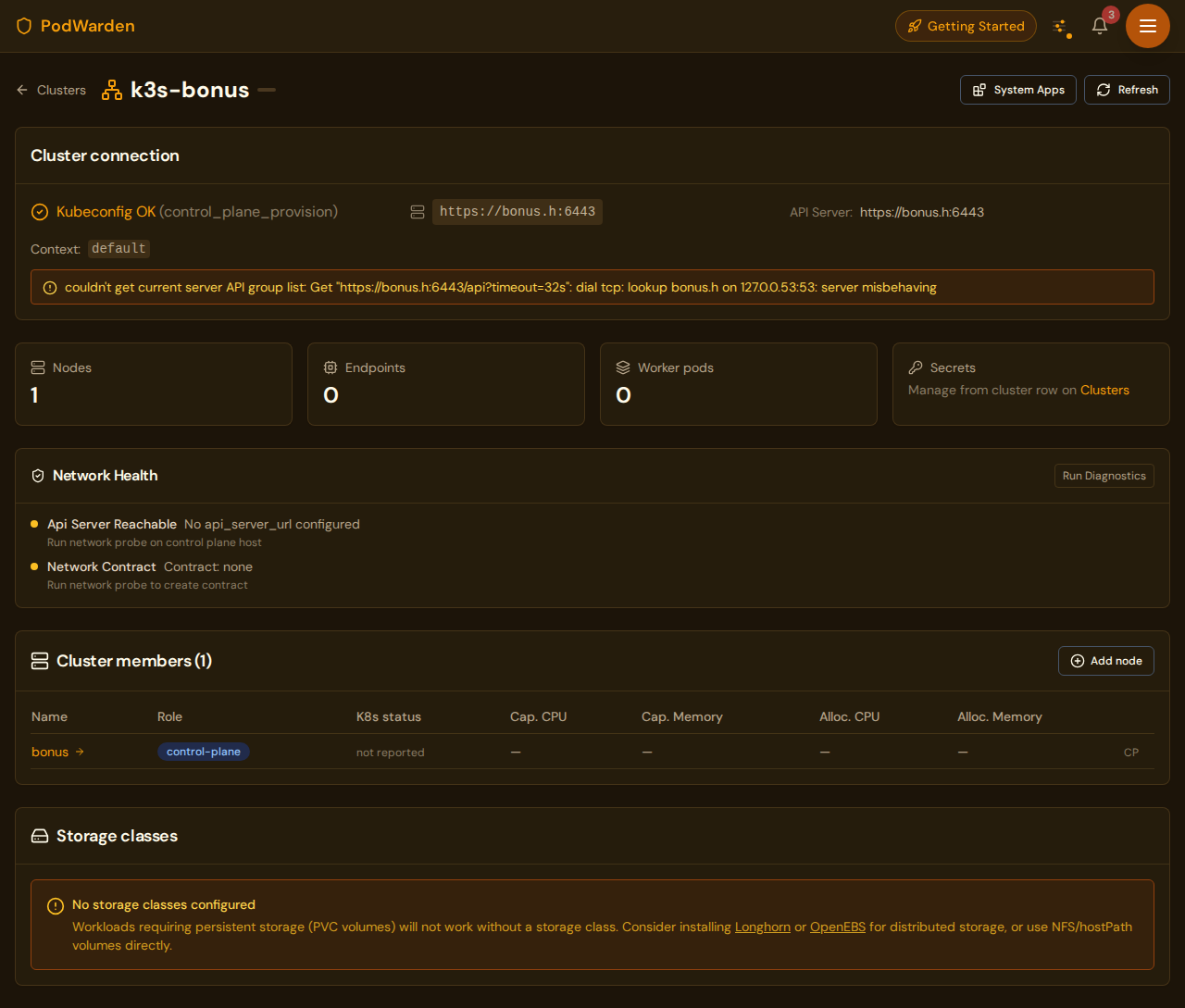
Task: Run Diagnostics for Network Health
Action: [1104, 476]
